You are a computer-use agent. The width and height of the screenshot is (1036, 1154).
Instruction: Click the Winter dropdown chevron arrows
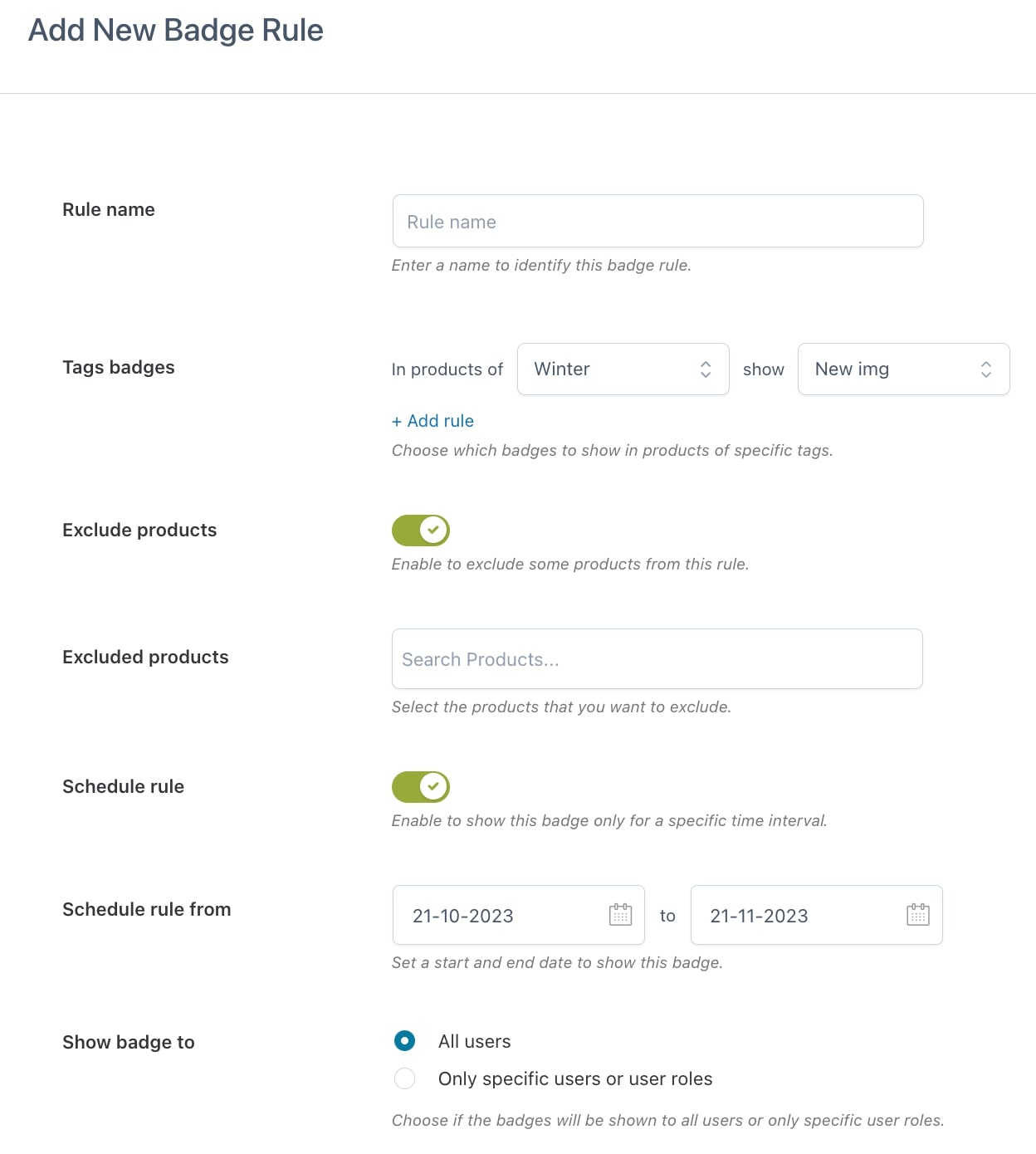tap(706, 369)
